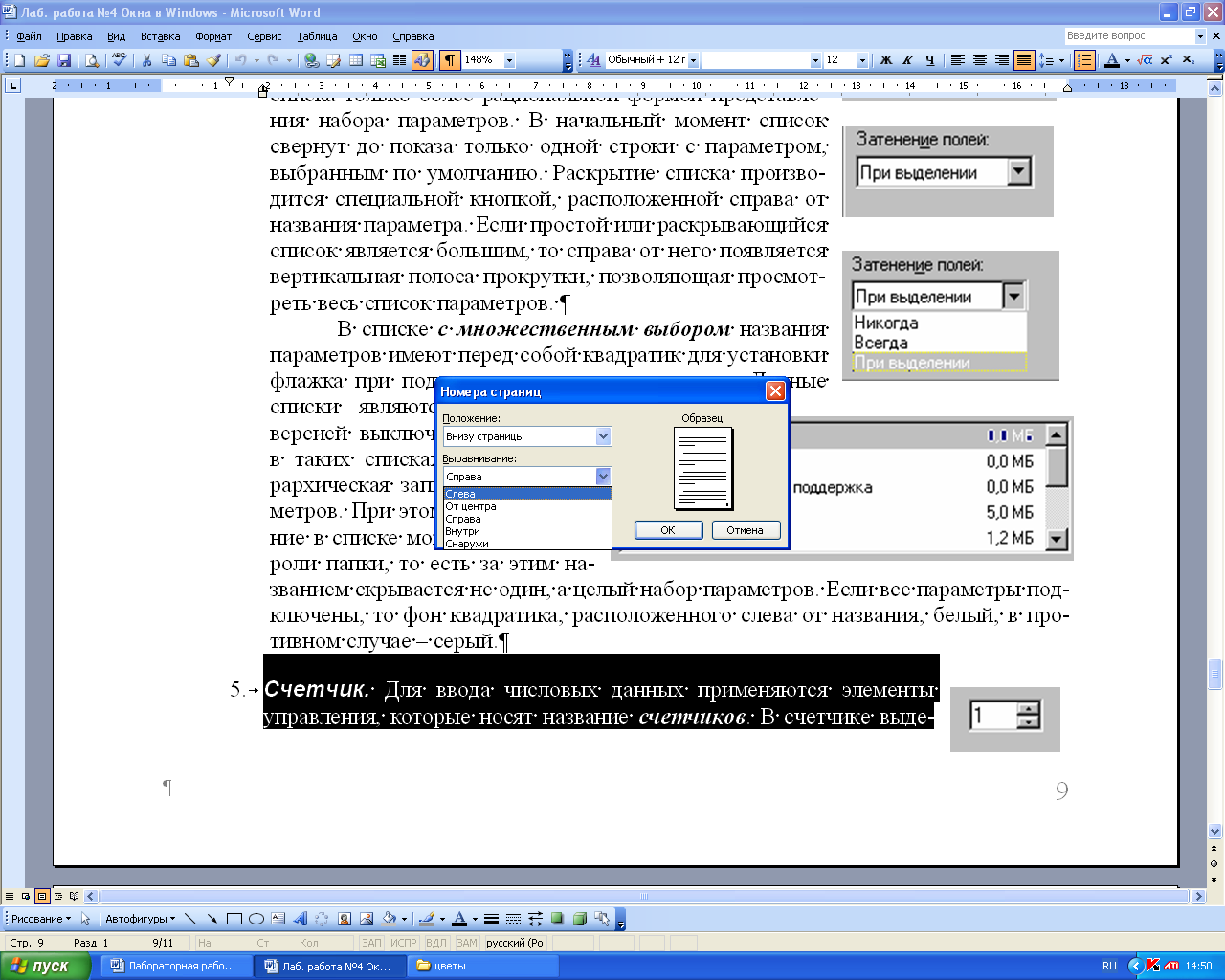The width and height of the screenshot is (1225, 980).
Task: Open the Рисование menu button
Action: pos(40,919)
